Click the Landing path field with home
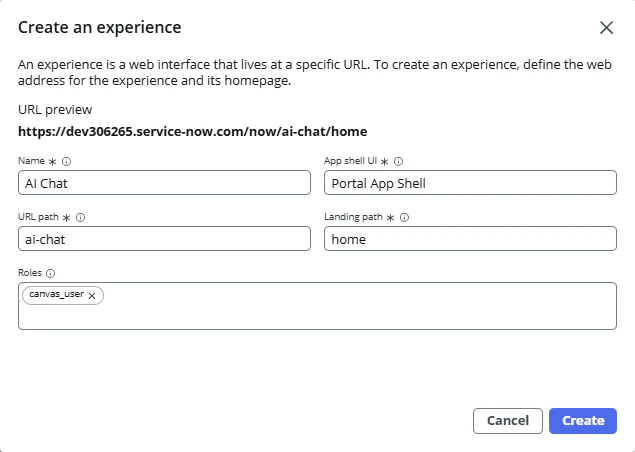This screenshot has height=452, width=635. tap(470, 239)
